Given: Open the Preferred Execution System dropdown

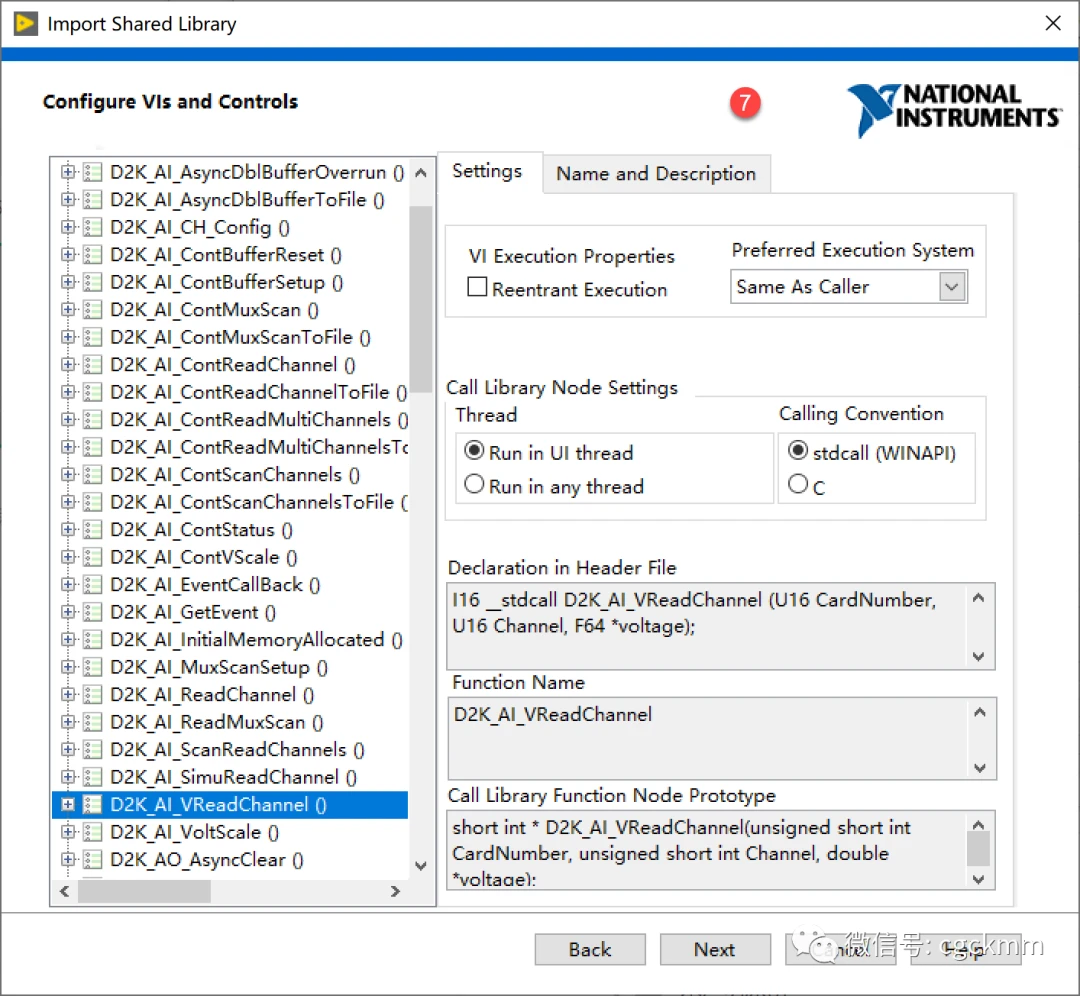Looking at the screenshot, I should 951,288.
